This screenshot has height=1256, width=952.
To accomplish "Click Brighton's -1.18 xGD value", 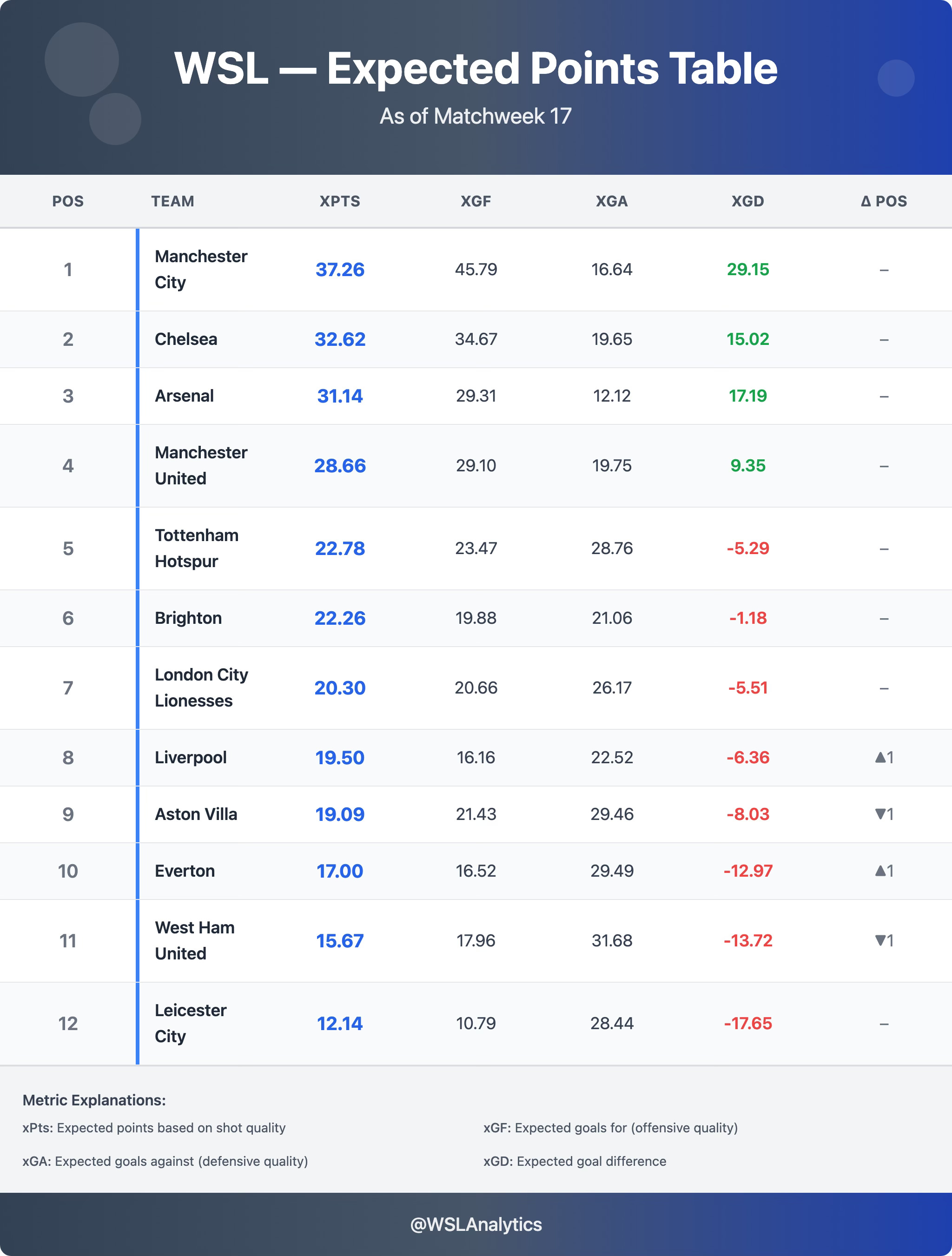I will coord(747,618).
